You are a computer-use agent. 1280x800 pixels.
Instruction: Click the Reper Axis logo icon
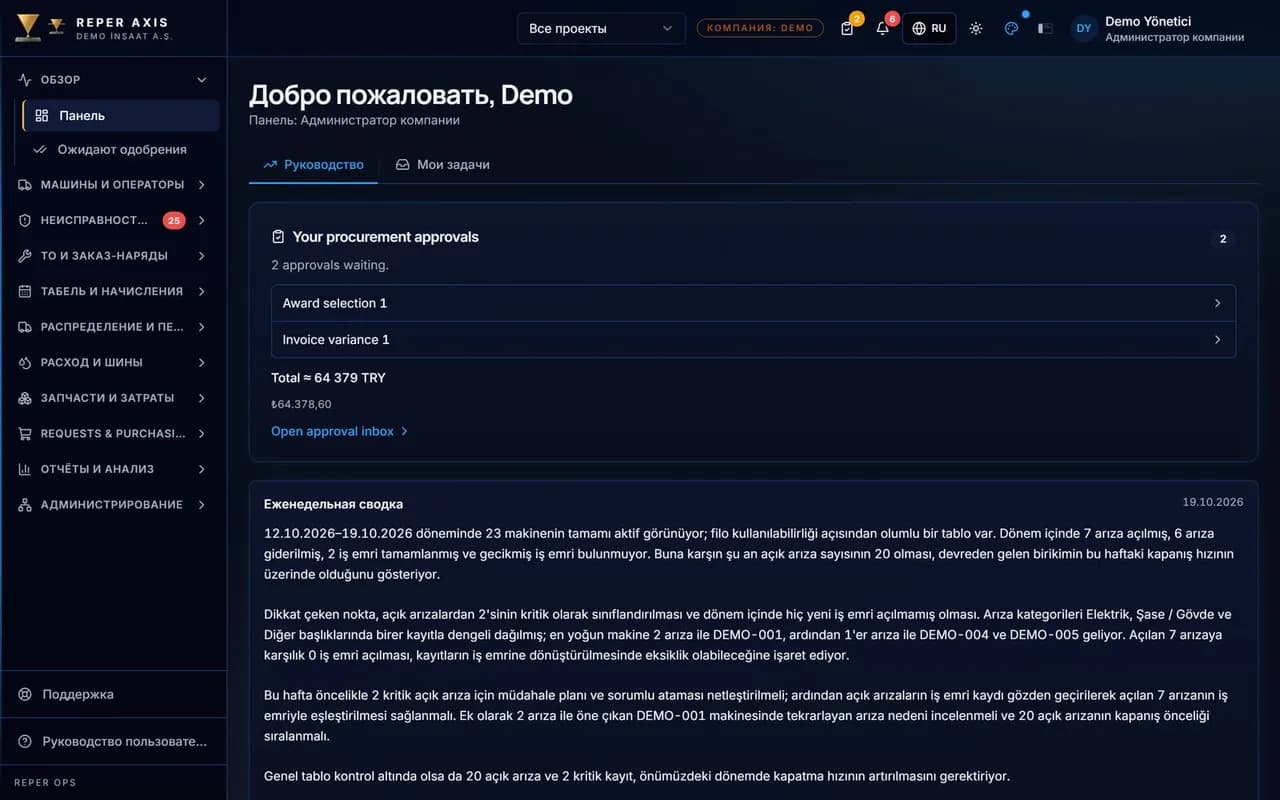click(x=28, y=28)
